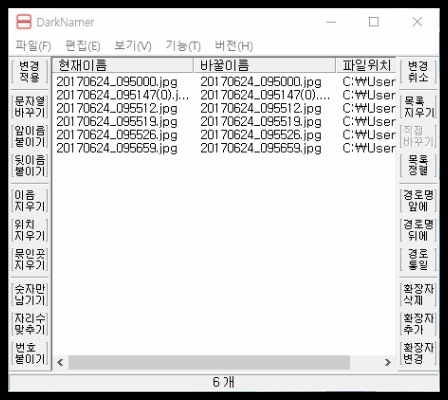
Task: Click the 경로명 뒤에 button
Action: pos(418,230)
